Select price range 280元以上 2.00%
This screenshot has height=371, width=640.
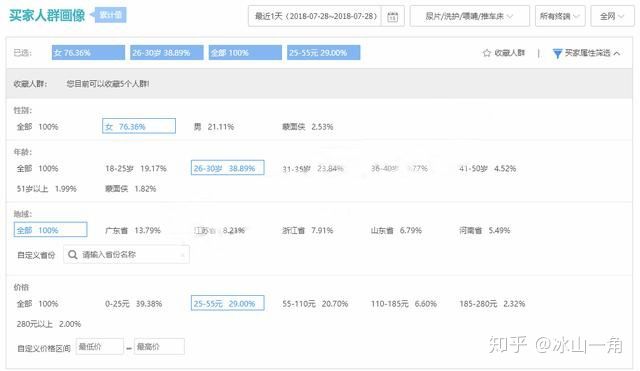tap(49, 324)
